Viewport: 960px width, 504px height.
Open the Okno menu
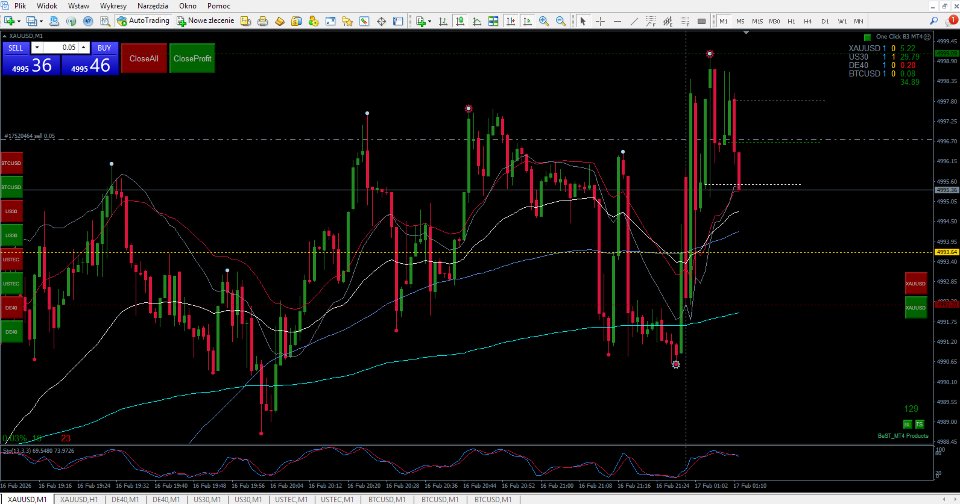point(188,6)
